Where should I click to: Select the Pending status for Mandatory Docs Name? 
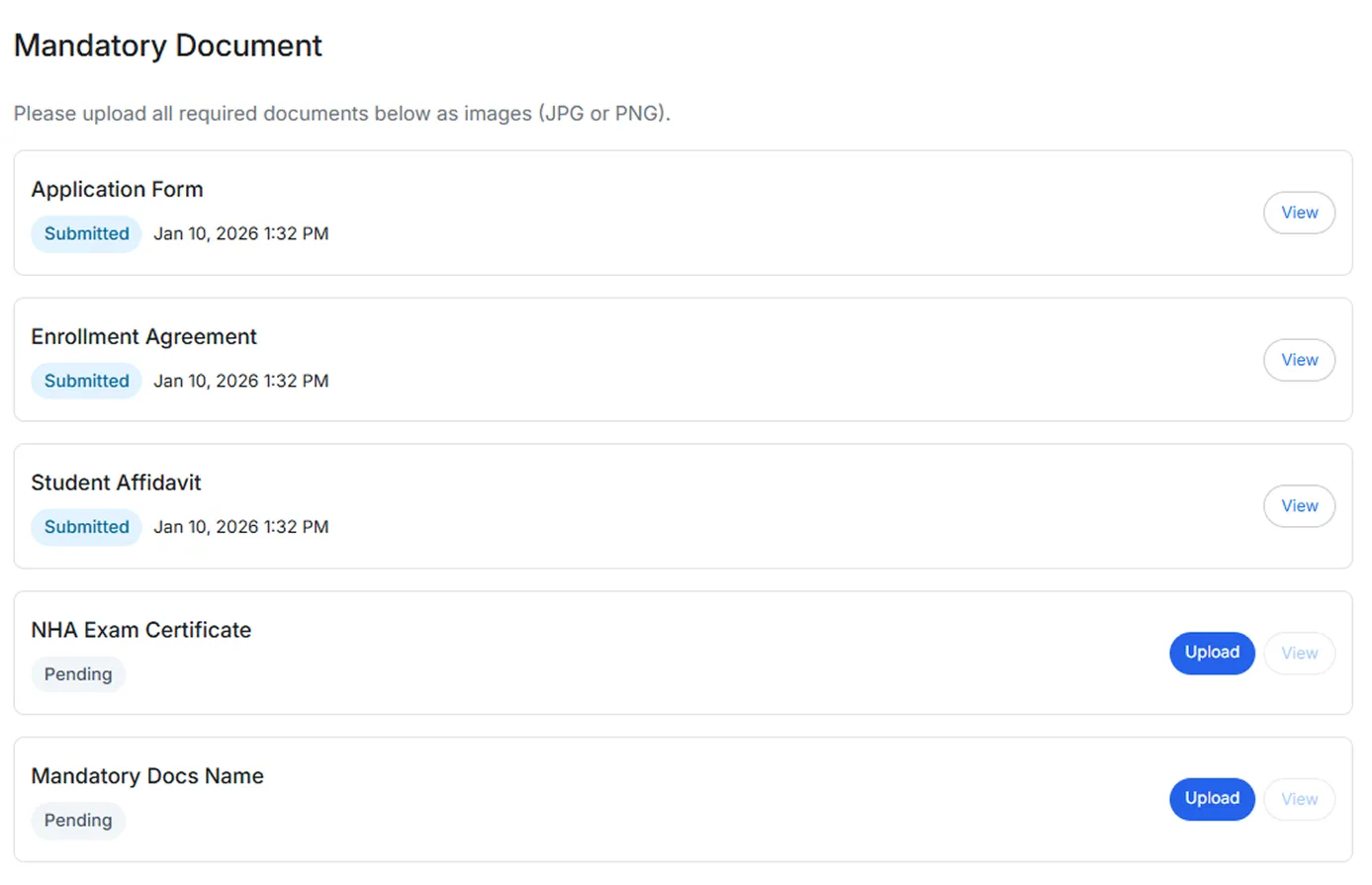[x=78, y=821]
